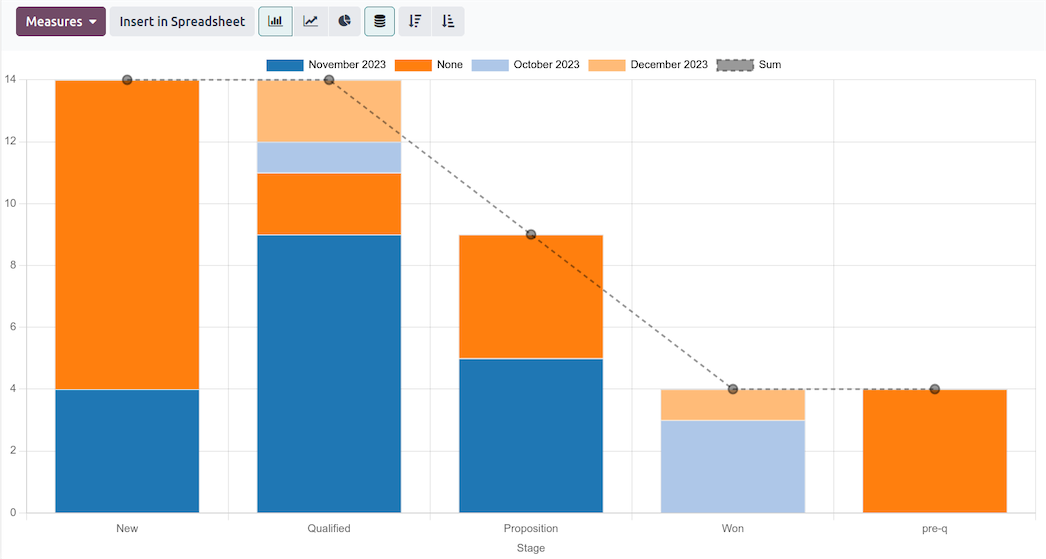Click the November 2023 blue legend swatch
This screenshot has width=1046, height=559.
[x=284, y=65]
